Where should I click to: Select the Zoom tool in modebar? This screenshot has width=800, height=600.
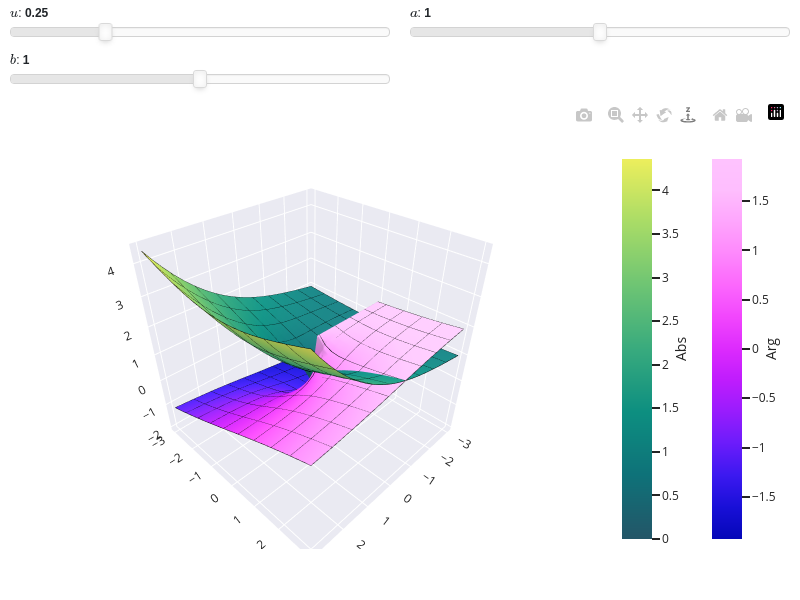[615, 115]
